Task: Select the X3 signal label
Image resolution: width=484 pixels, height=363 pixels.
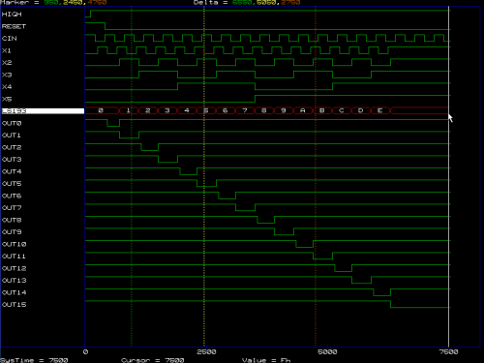Action: (x=7, y=75)
